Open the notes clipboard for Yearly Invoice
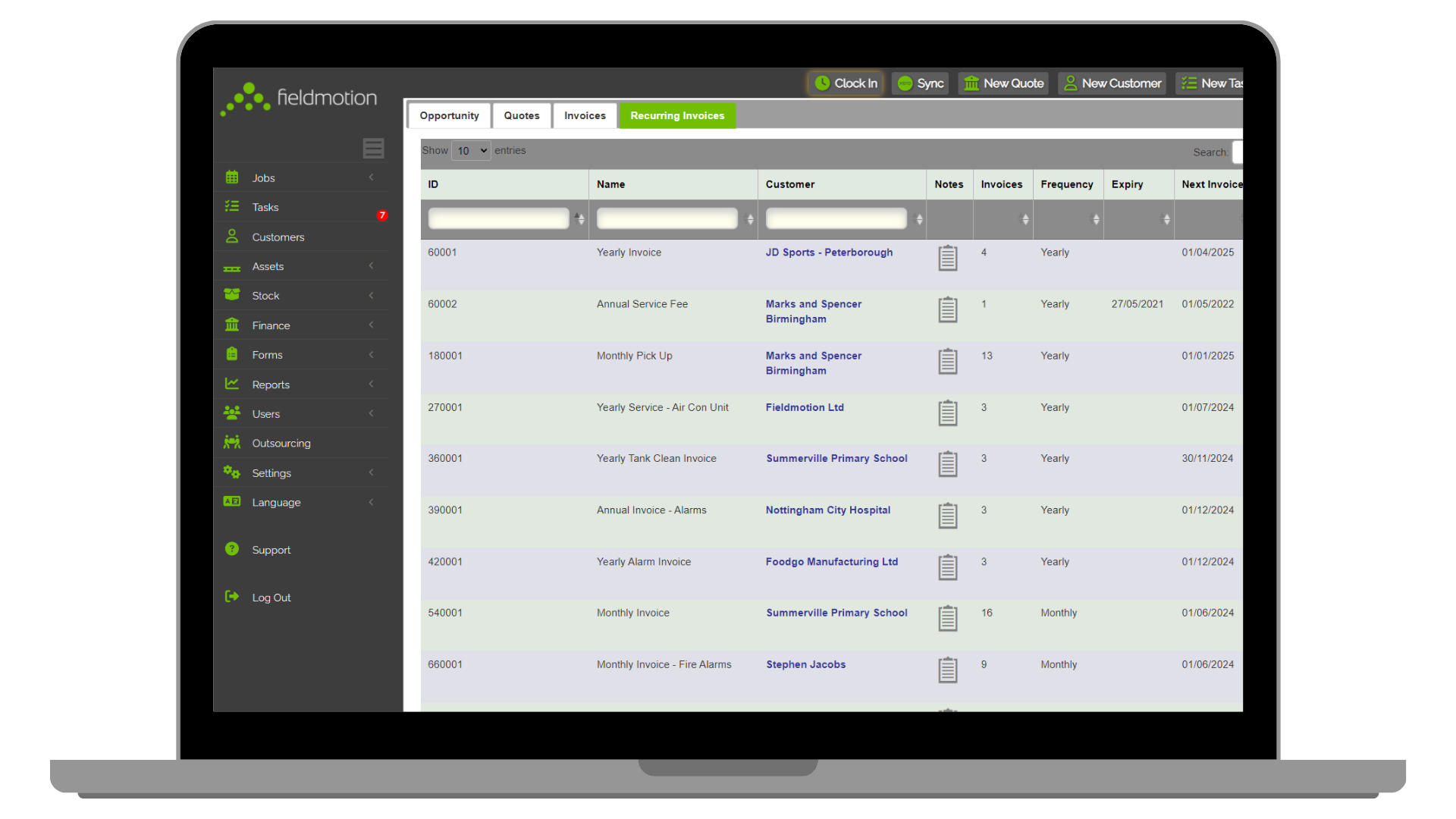 tap(947, 258)
